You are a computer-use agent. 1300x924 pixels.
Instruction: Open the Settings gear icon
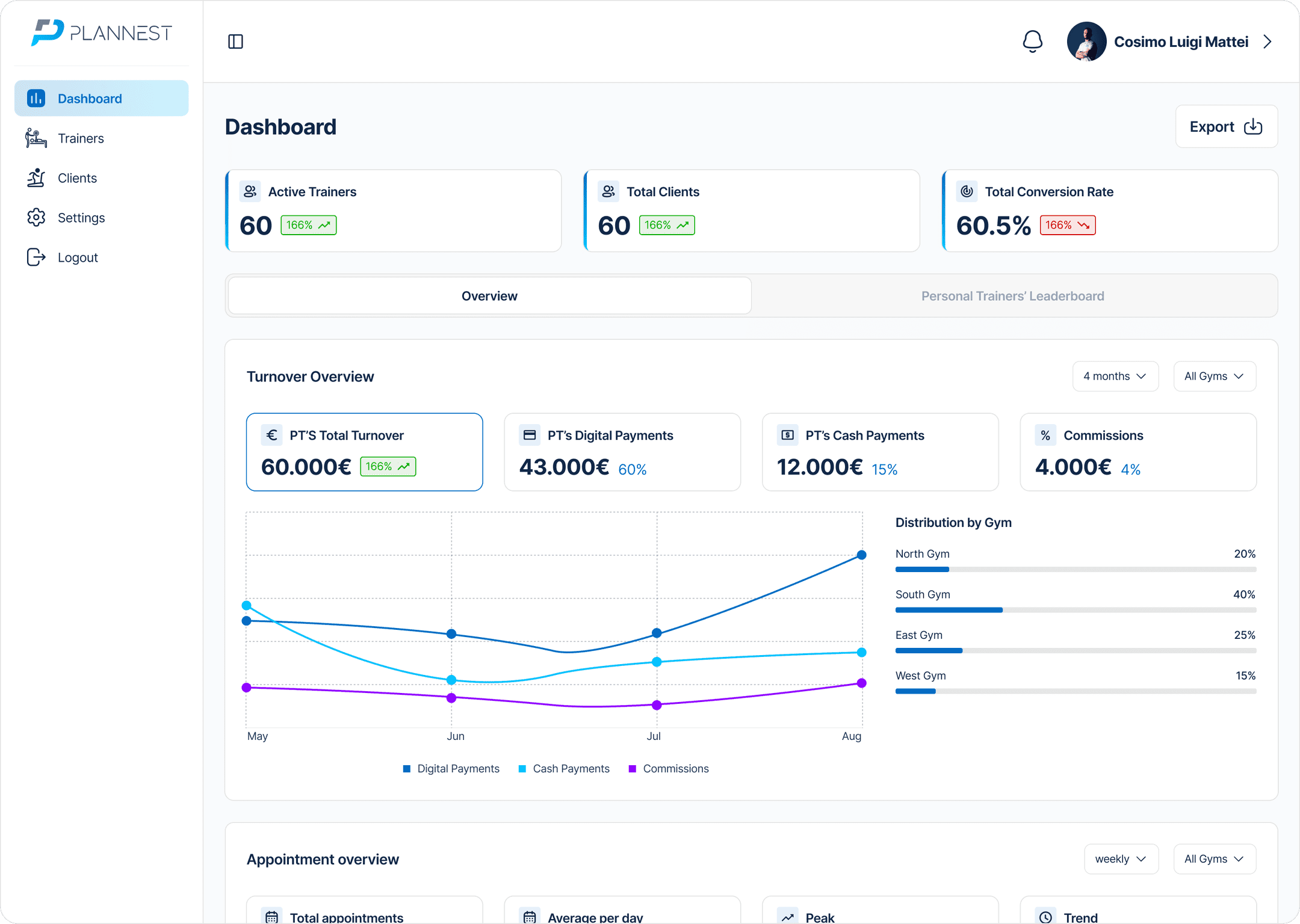click(36, 218)
